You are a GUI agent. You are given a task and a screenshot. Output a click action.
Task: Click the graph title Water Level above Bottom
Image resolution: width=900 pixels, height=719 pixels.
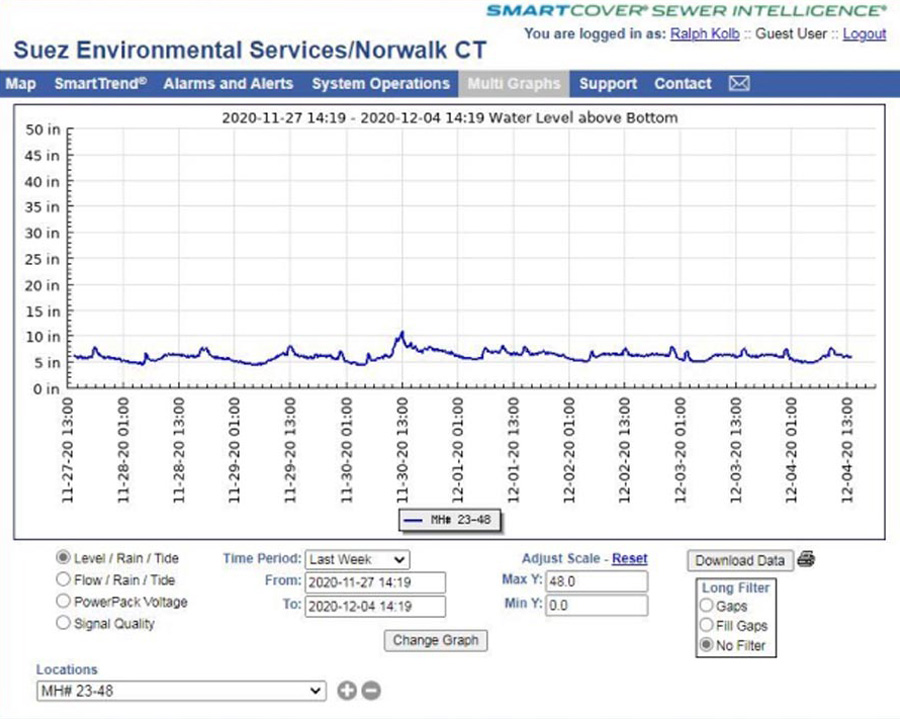point(449,118)
